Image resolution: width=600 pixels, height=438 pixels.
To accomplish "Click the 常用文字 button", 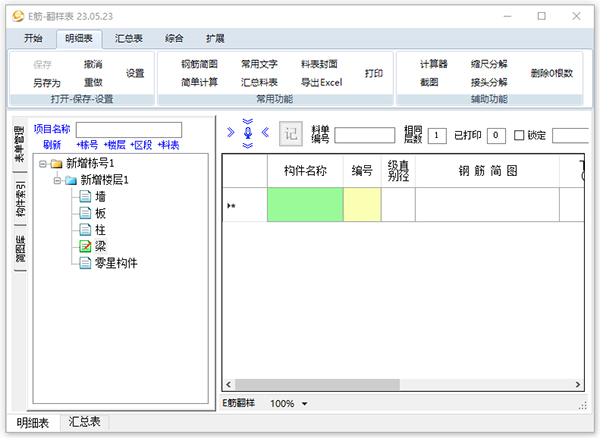I will 259,64.
